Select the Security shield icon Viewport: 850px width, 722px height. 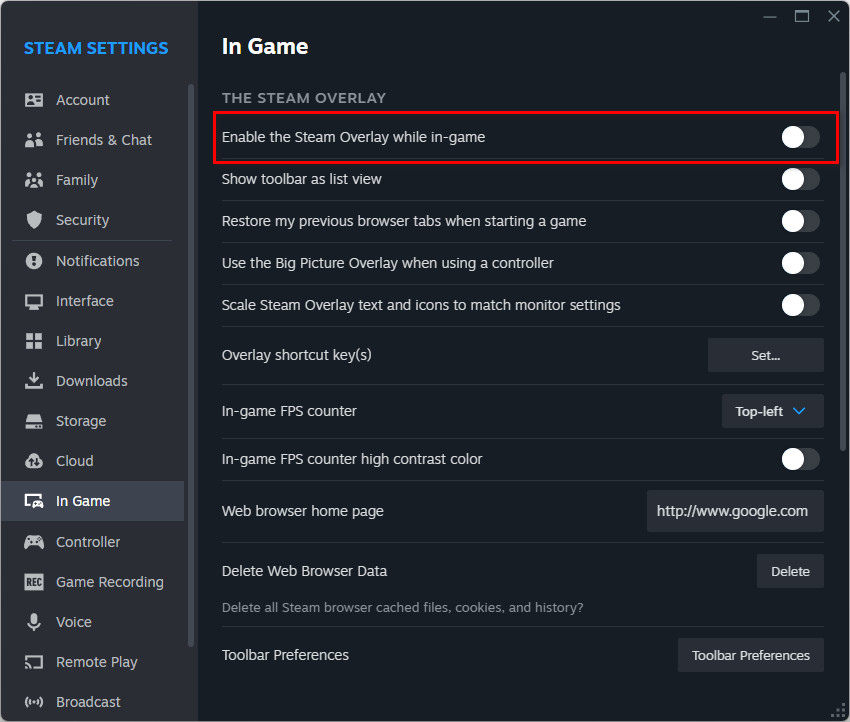[34, 220]
